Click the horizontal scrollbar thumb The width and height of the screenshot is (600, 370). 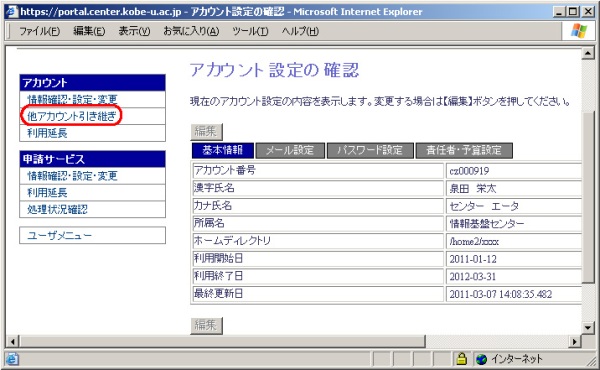tap(222, 341)
